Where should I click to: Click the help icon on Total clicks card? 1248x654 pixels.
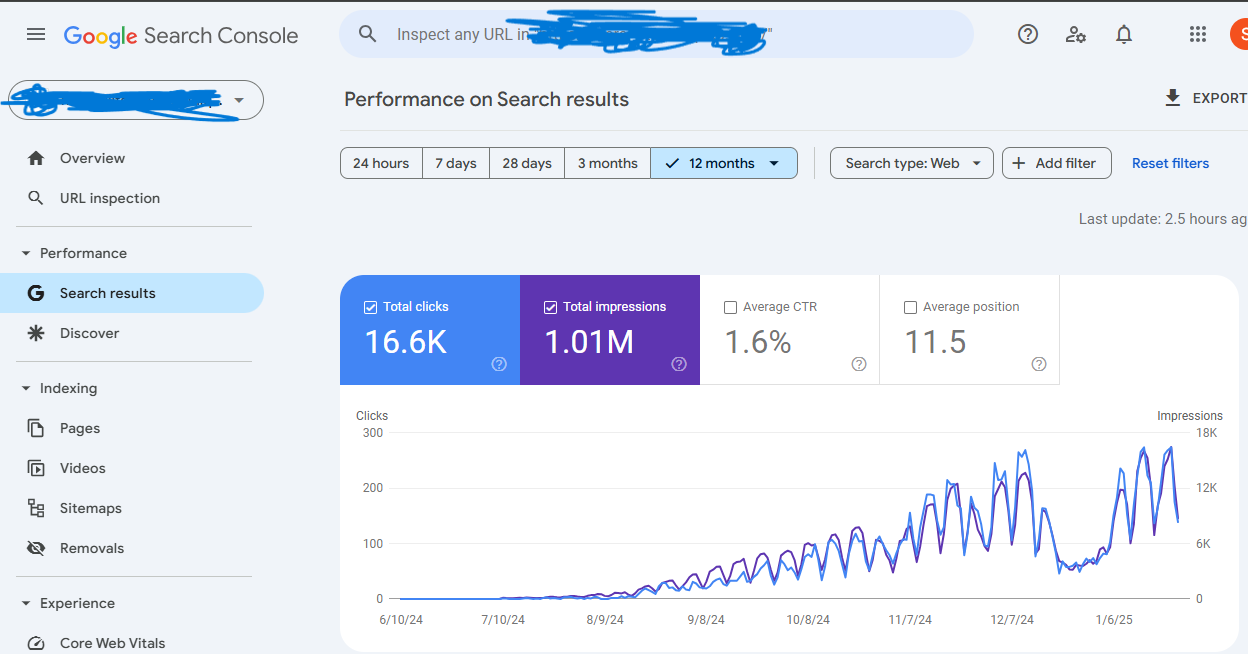click(x=499, y=364)
